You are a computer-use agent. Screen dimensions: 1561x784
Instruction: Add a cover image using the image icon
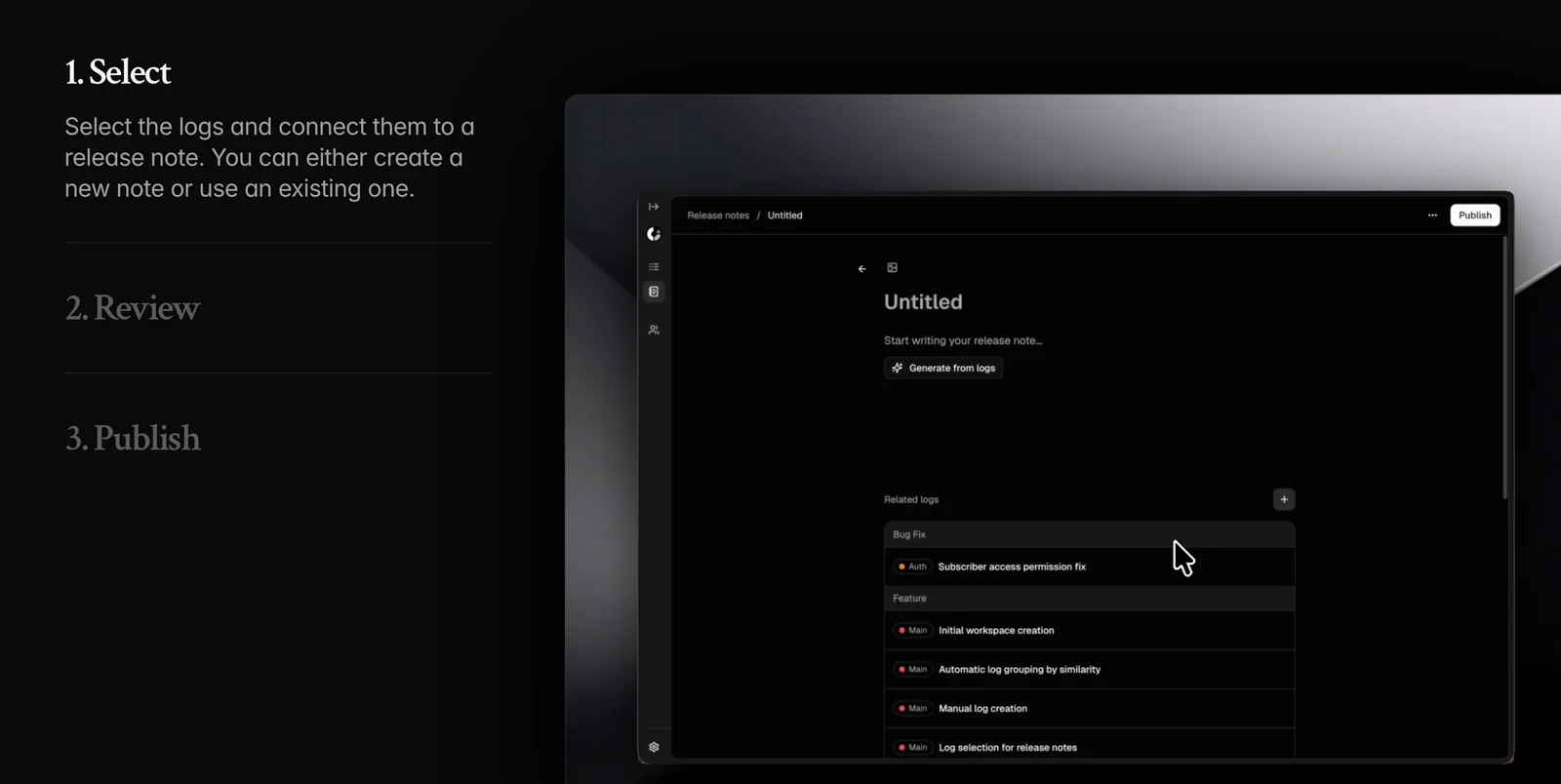[x=892, y=268]
